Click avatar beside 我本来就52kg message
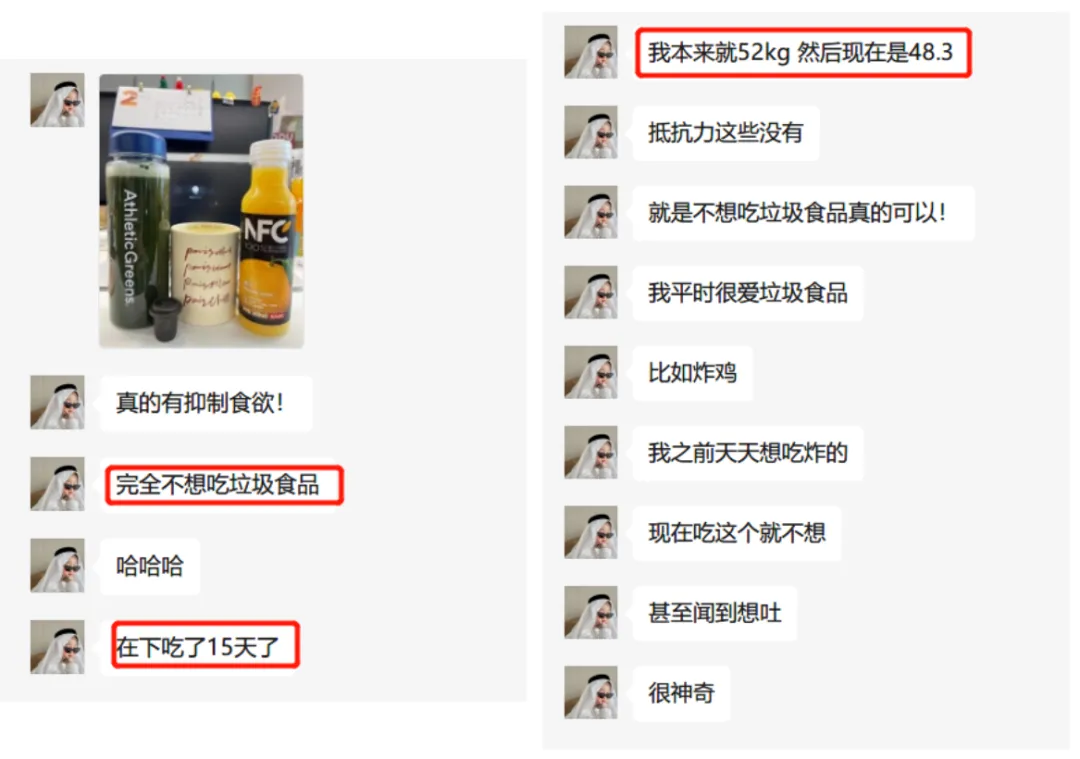This screenshot has height=759, width=1080. click(x=591, y=52)
